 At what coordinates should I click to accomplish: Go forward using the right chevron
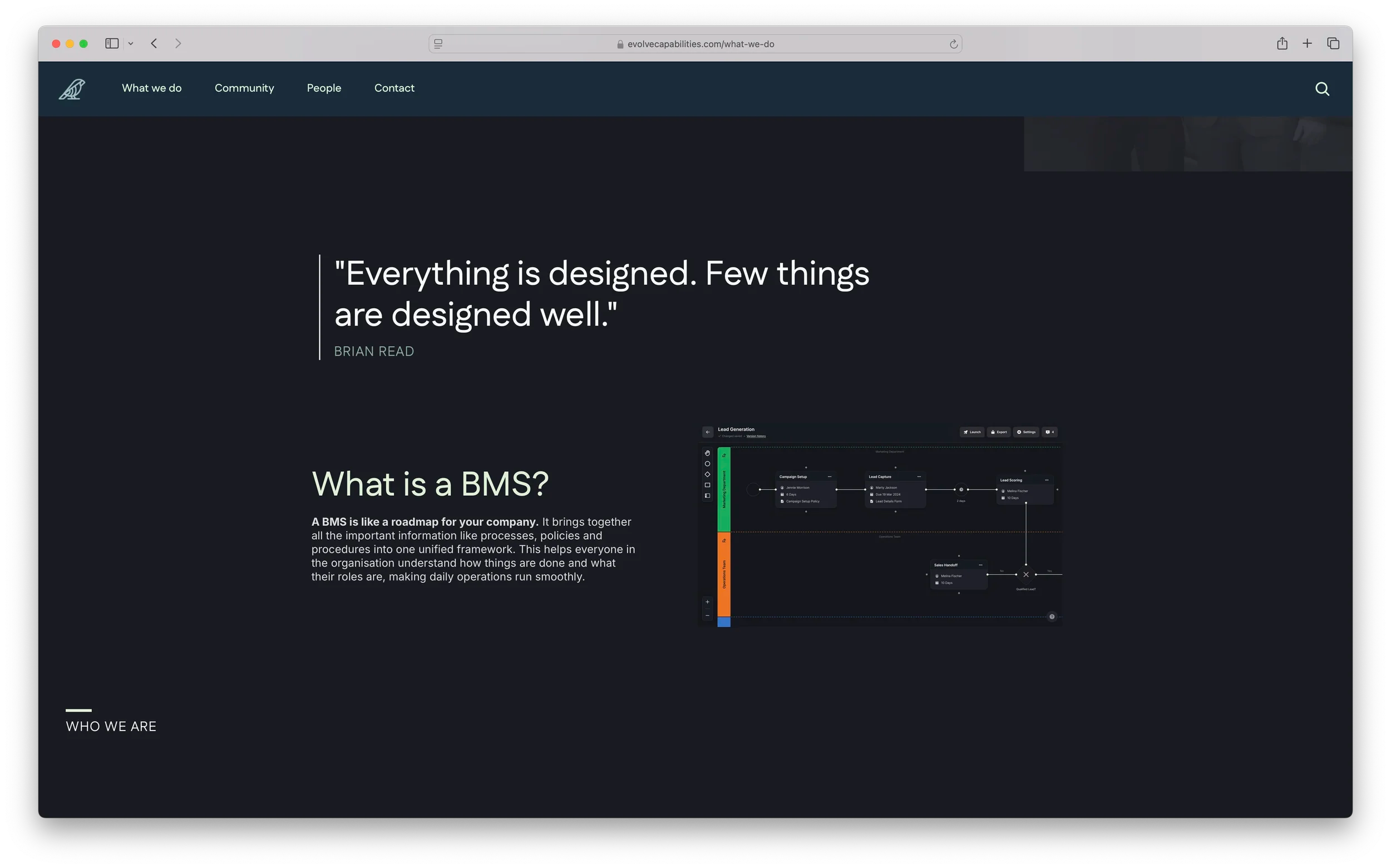[x=178, y=43]
